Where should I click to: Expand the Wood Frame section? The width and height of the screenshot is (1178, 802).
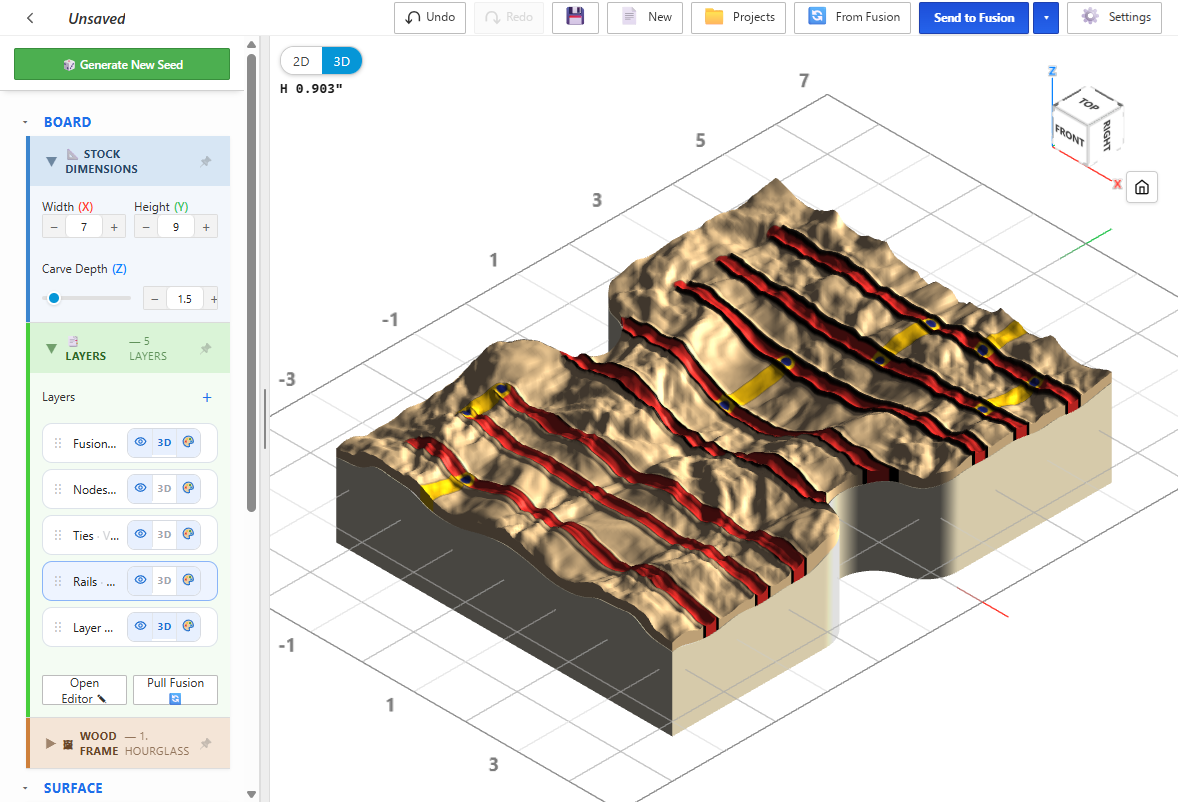coord(50,743)
